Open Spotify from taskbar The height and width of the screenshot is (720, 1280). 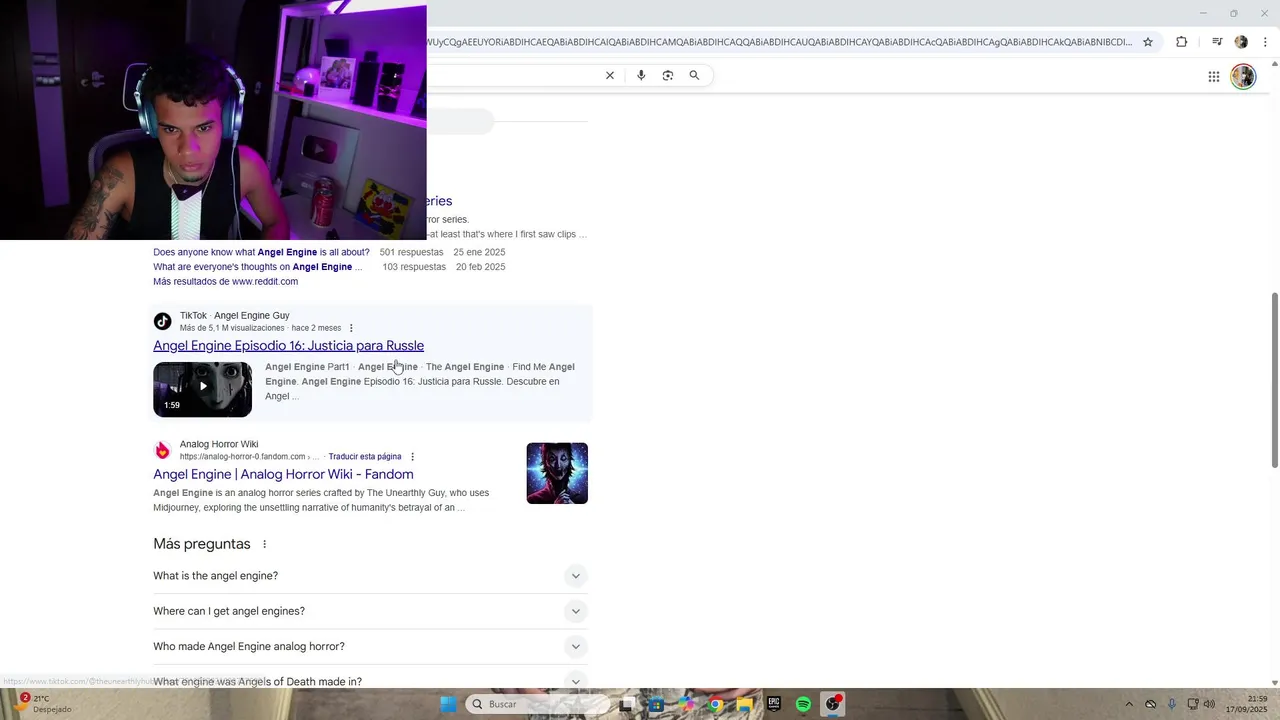(x=803, y=704)
